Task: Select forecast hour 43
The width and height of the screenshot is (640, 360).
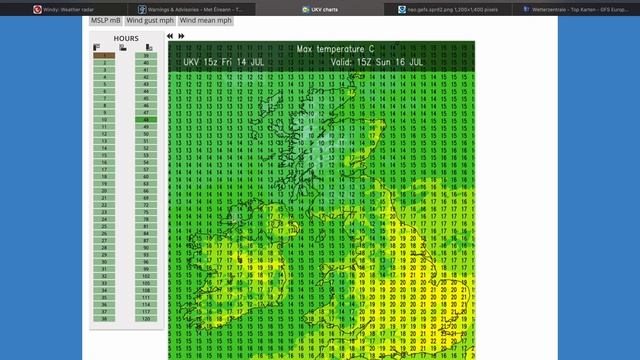Action: point(146,84)
